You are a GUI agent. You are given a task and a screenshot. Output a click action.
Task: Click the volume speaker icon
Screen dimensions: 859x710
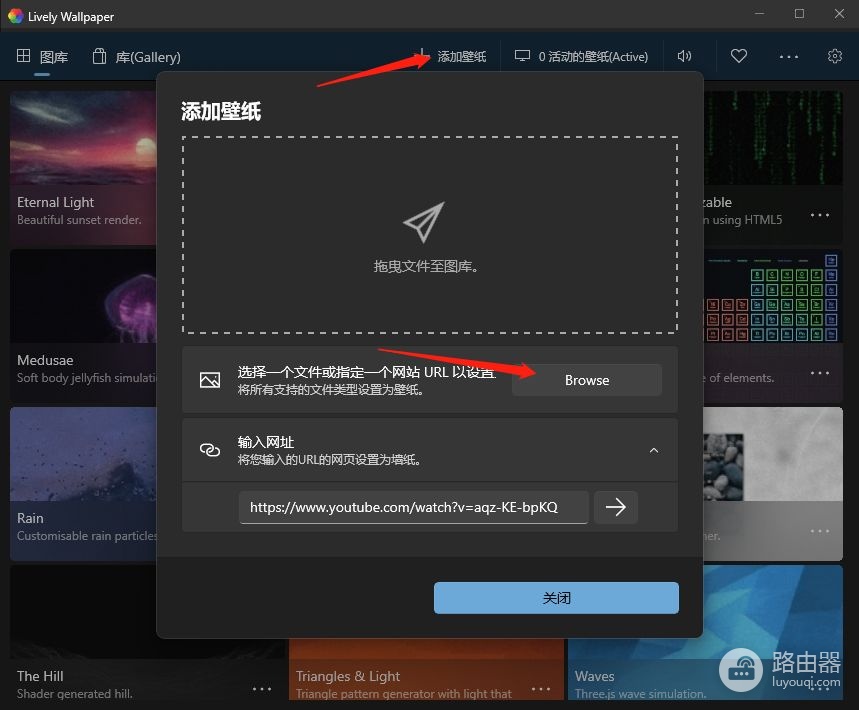[x=684, y=56]
